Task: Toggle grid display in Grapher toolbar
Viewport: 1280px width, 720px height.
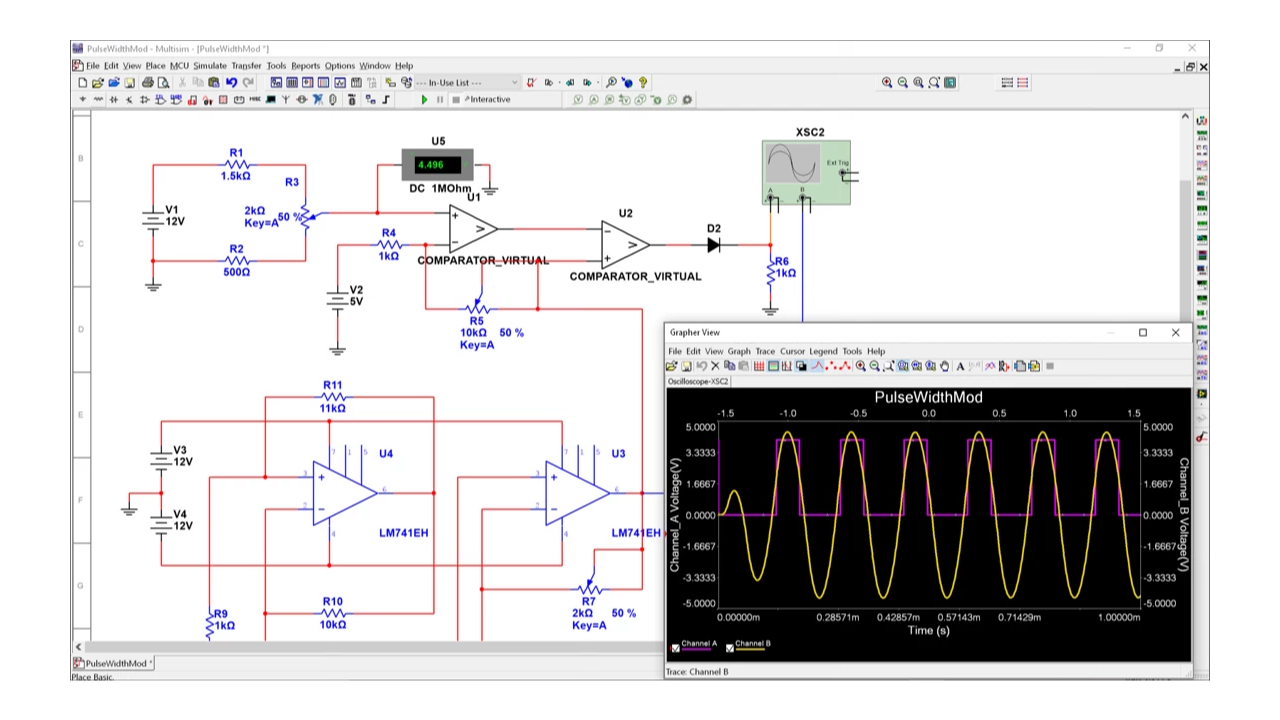Action: point(759,367)
